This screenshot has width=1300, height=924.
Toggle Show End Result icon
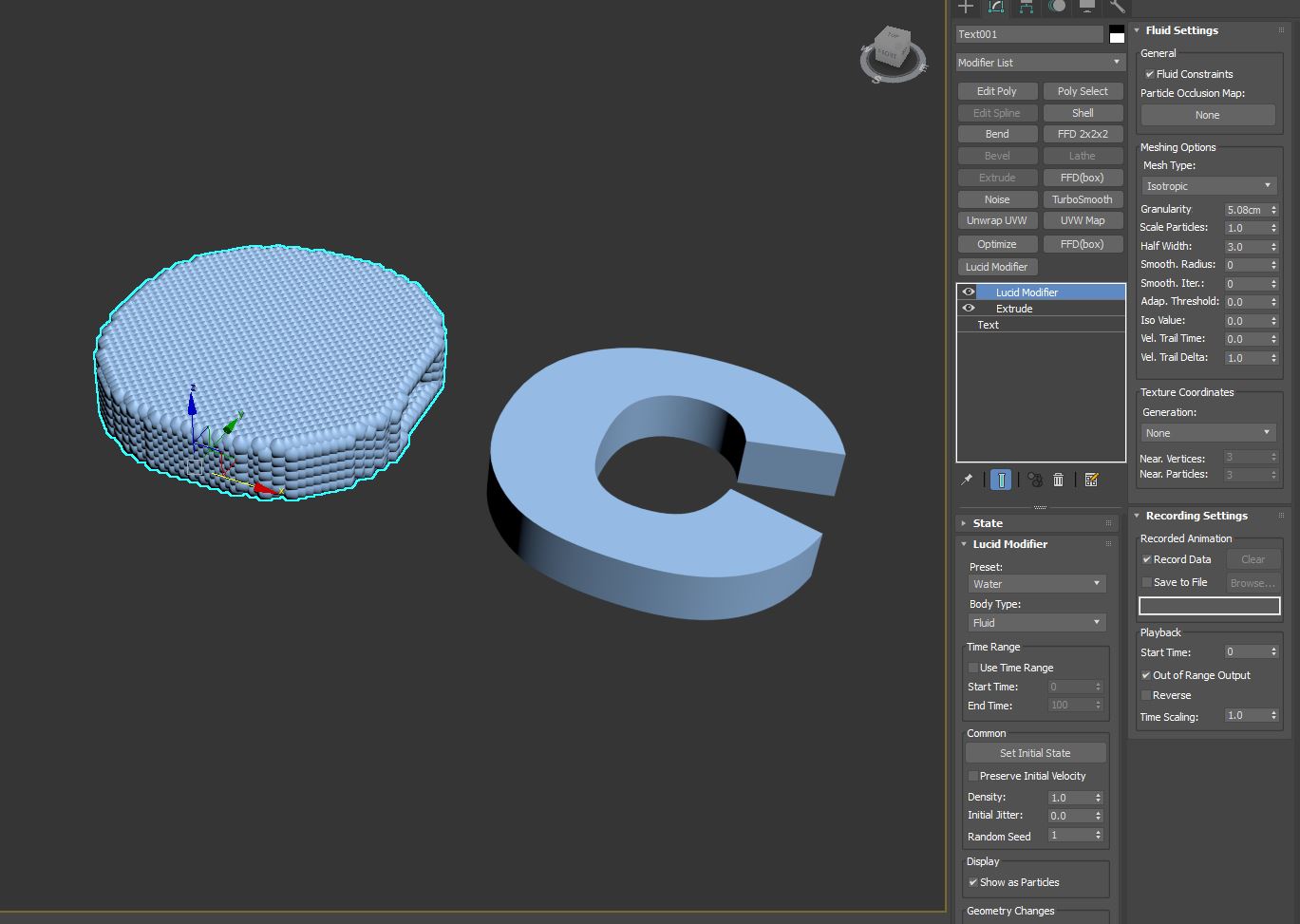pos(1001,481)
